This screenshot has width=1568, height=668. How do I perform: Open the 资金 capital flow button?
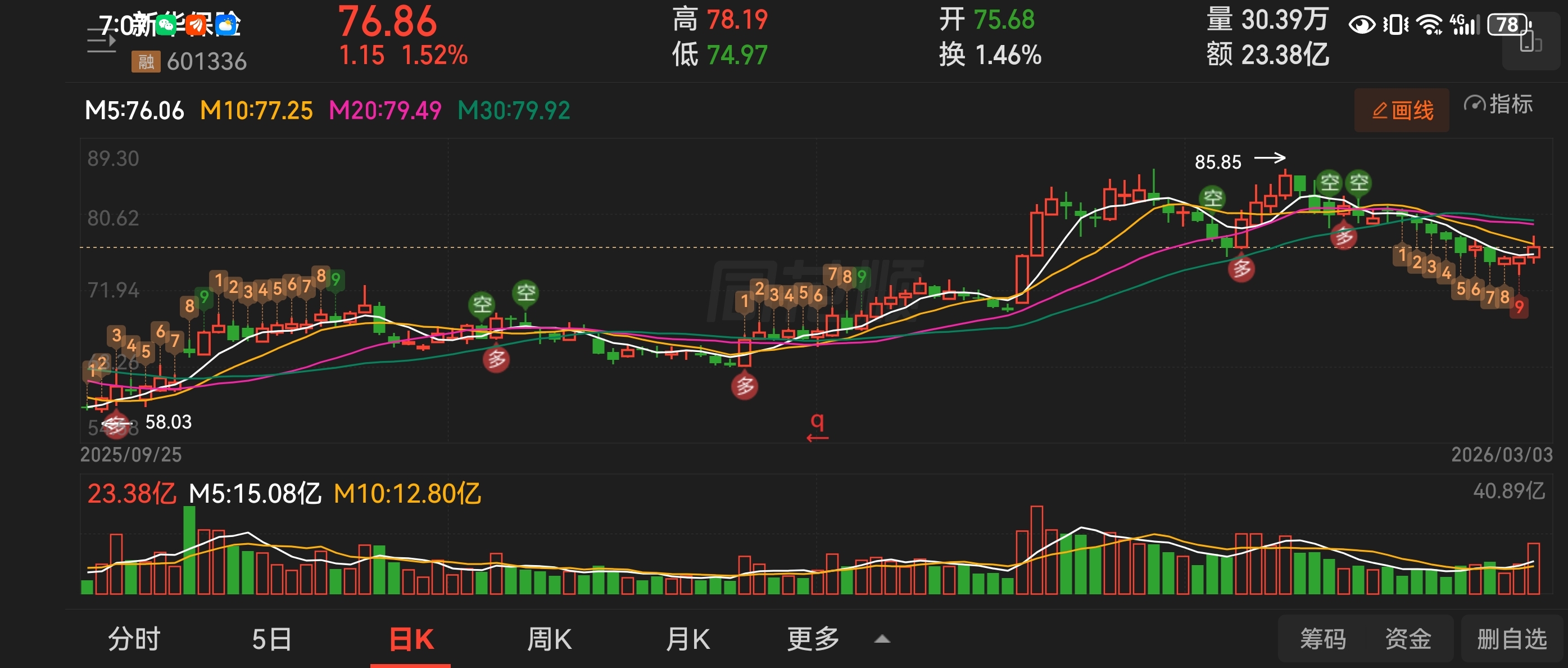[1408, 639]
